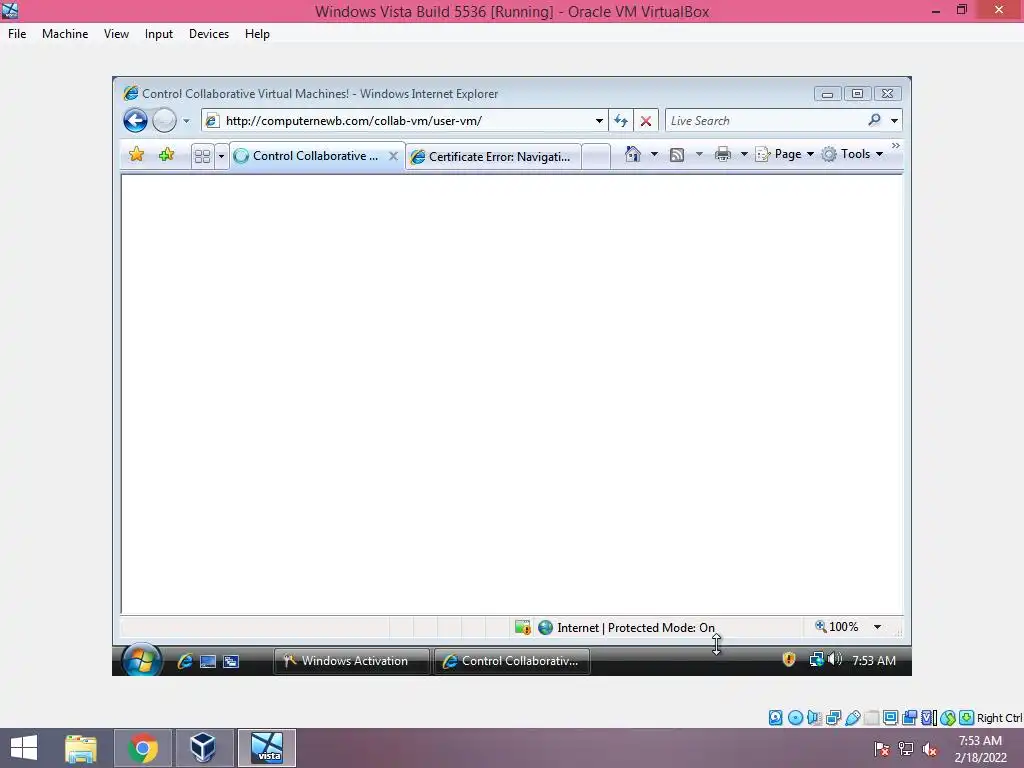The width and height of the screenshot is (1024, 768).
Task: Click the Vista 7:53 AM tray clock
Action: (874, 660)
